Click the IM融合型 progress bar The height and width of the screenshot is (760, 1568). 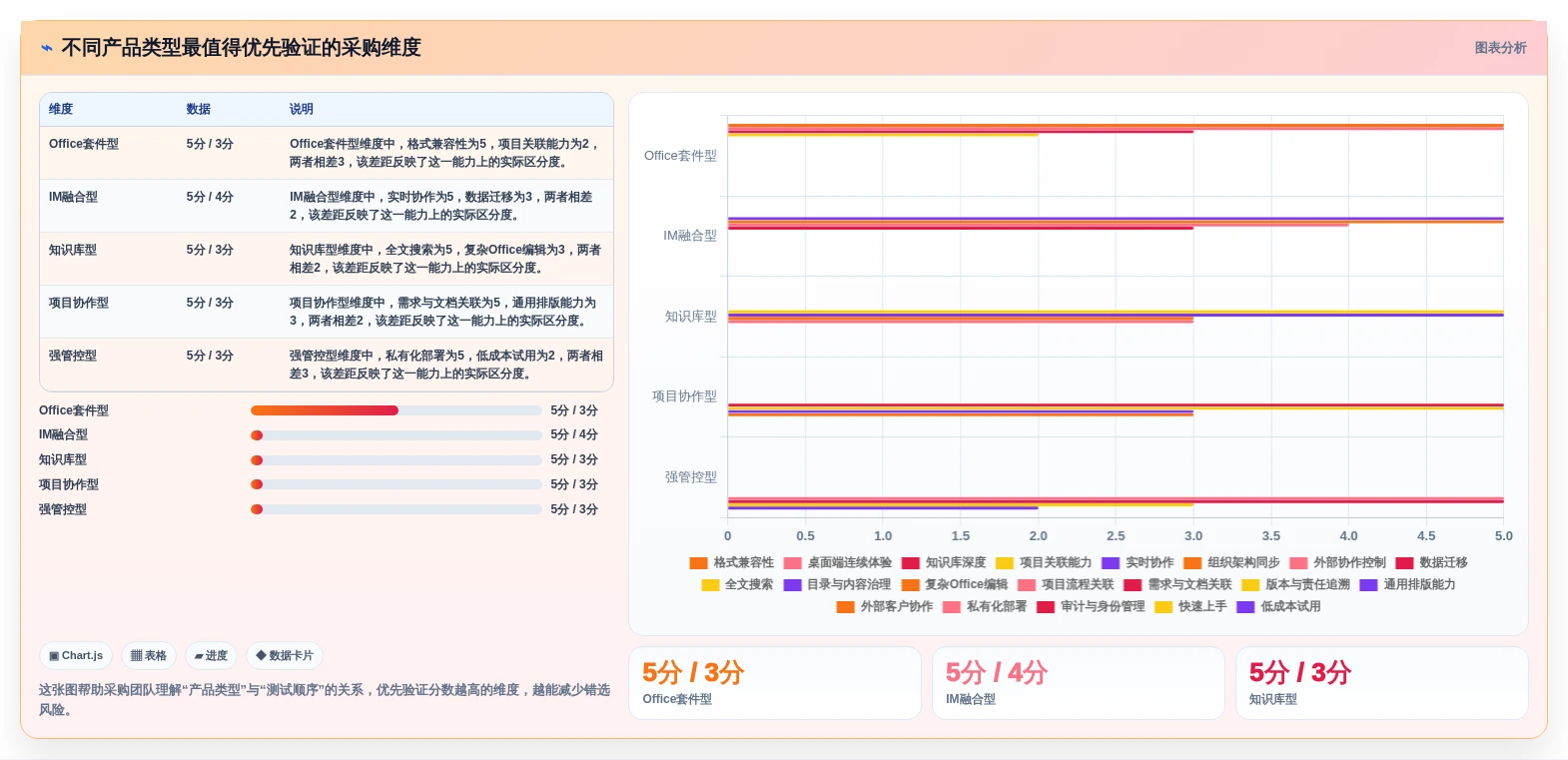click(395, 435)
